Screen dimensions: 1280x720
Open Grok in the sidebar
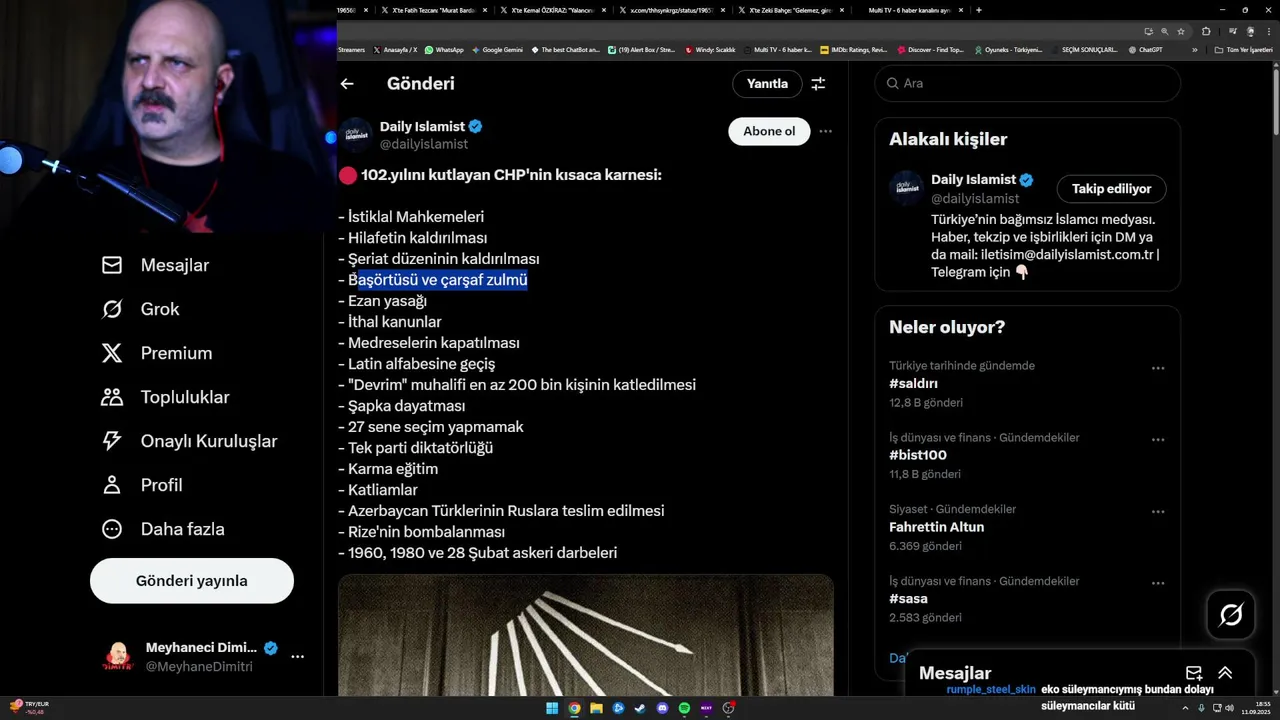click(x=141, y=309)
